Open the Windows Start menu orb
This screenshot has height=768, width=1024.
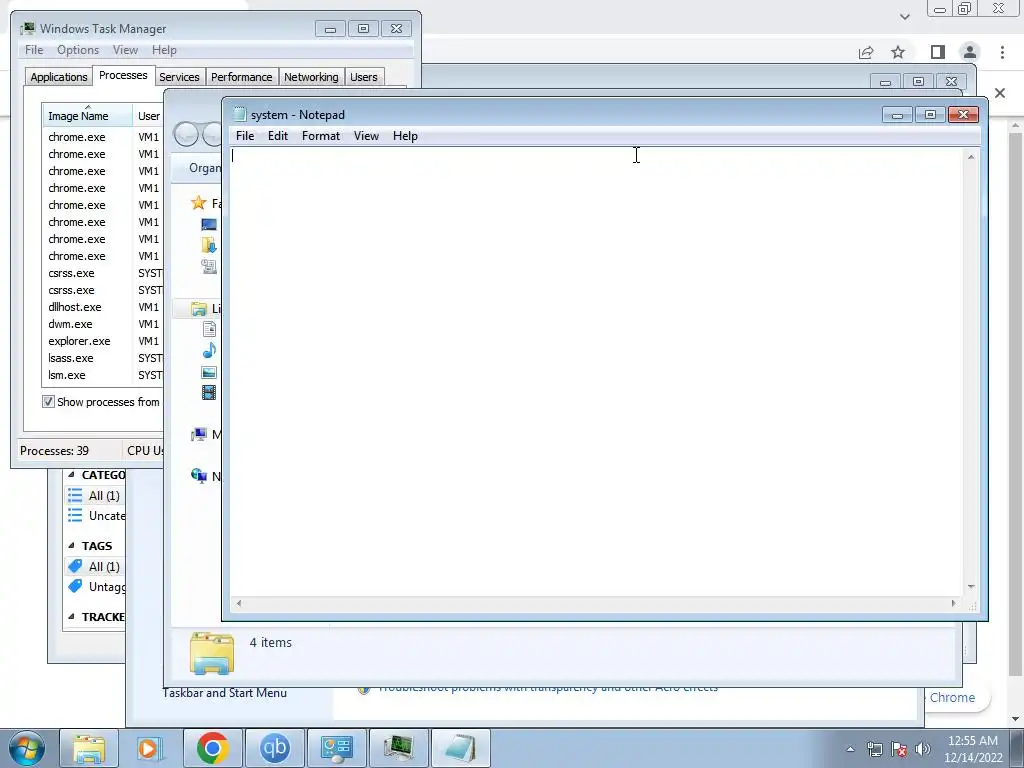click(x=27, y=748)
